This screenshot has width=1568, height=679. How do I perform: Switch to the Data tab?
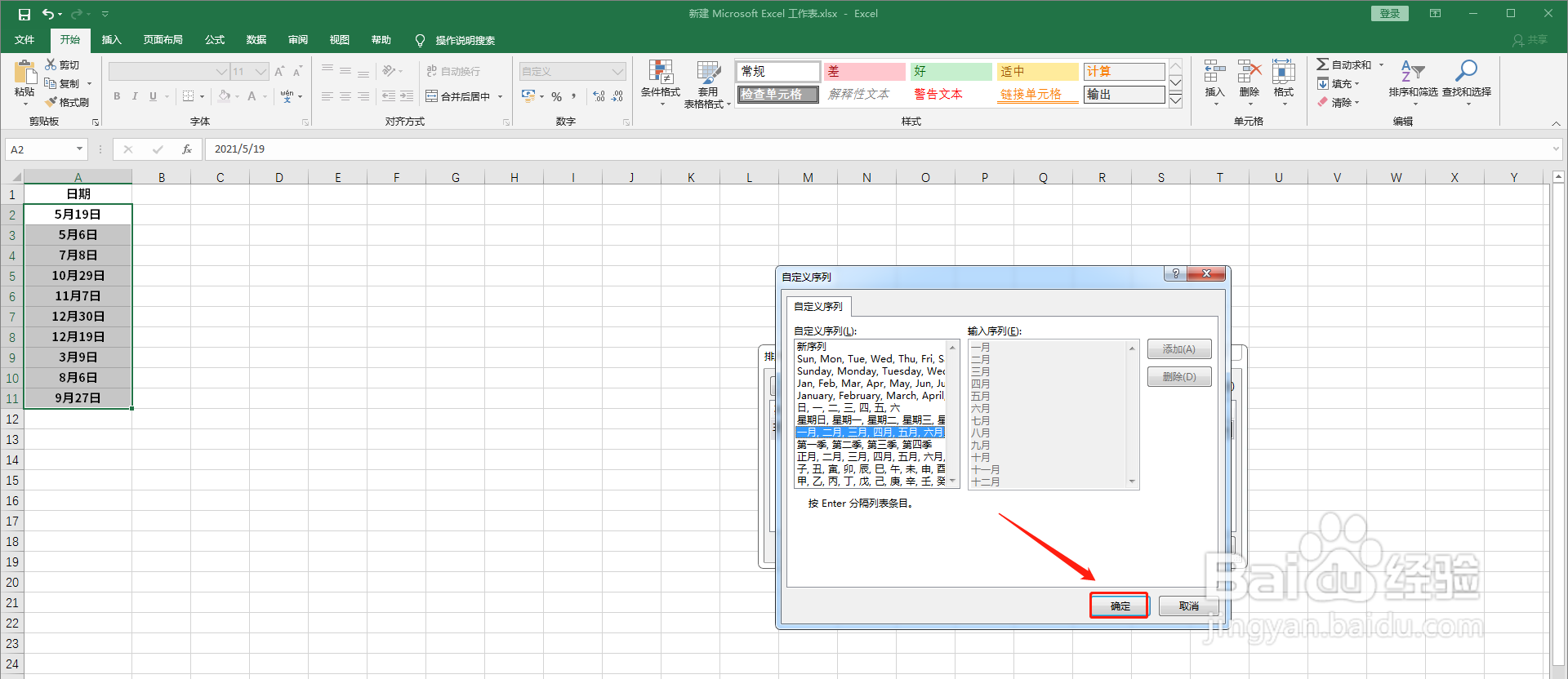tap(256, 40)
